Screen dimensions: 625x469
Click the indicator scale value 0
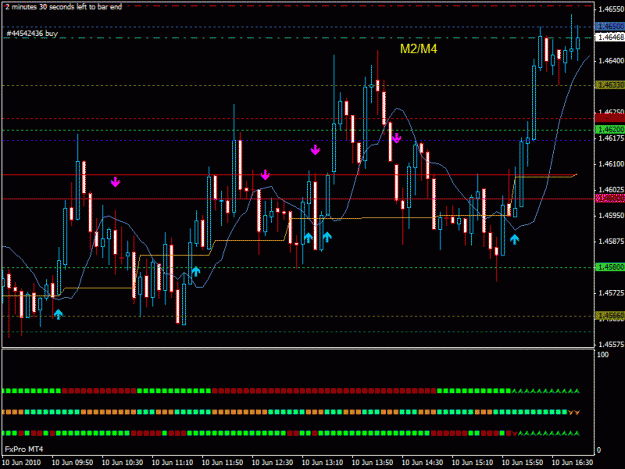pyautogui.click(x=599, y=450)
